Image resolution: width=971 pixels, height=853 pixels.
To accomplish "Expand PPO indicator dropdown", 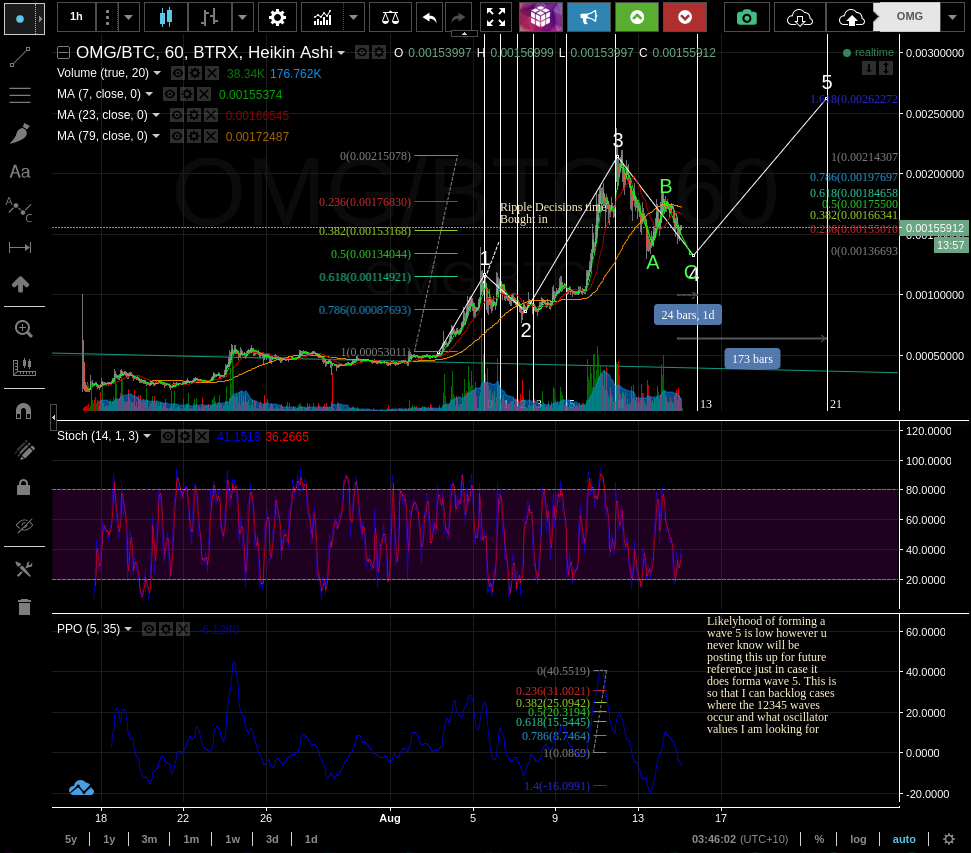I will click(x=128, y=629).
